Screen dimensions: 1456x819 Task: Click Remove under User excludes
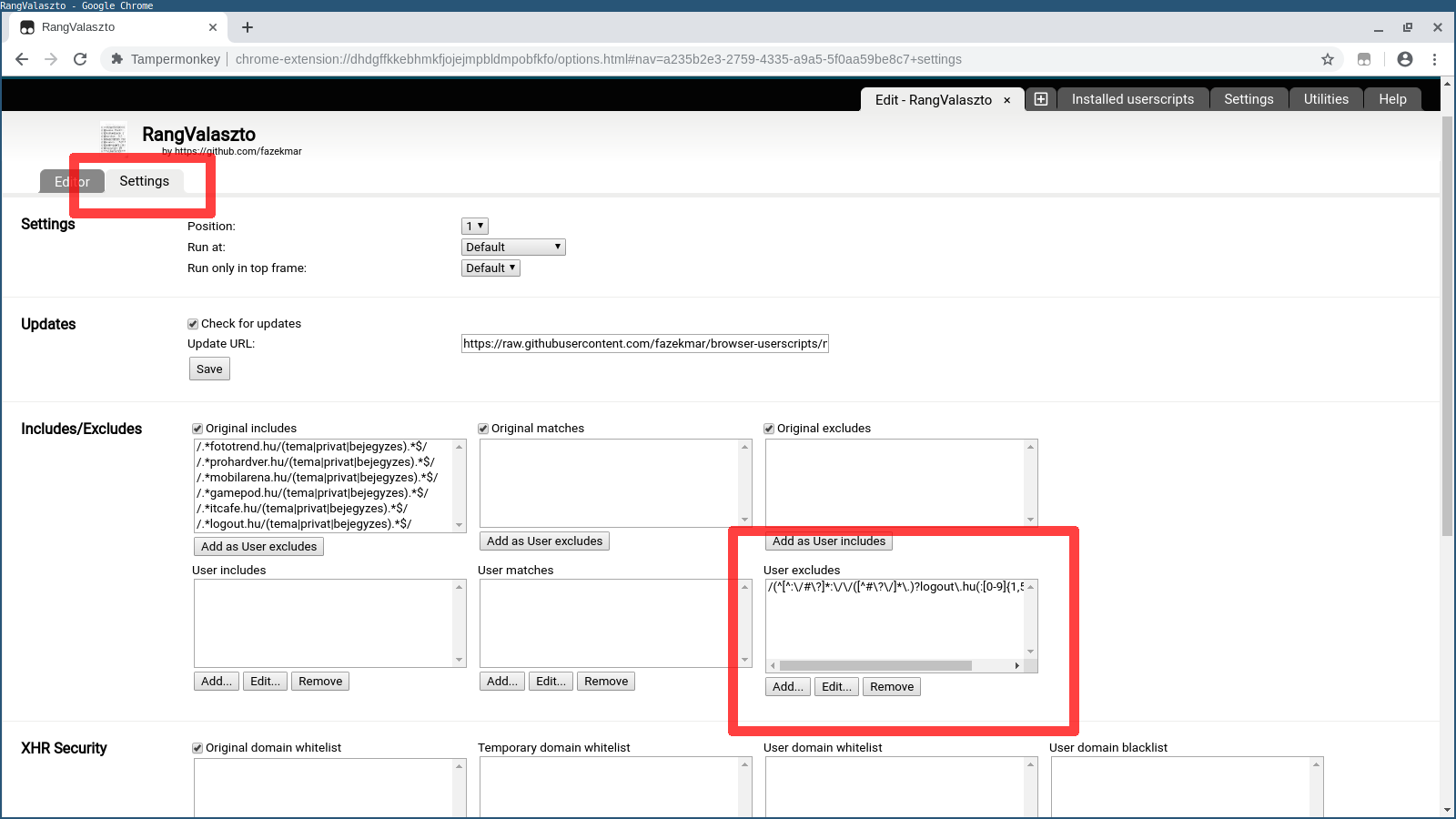click(x=892, y=686)
